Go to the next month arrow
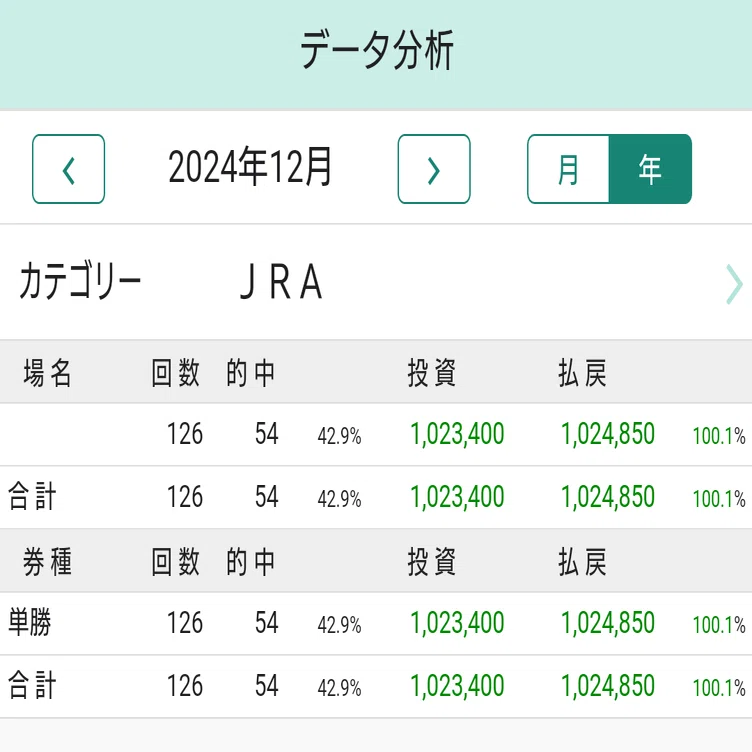Viewport: 752px width, 752px height. click(434, 169)
